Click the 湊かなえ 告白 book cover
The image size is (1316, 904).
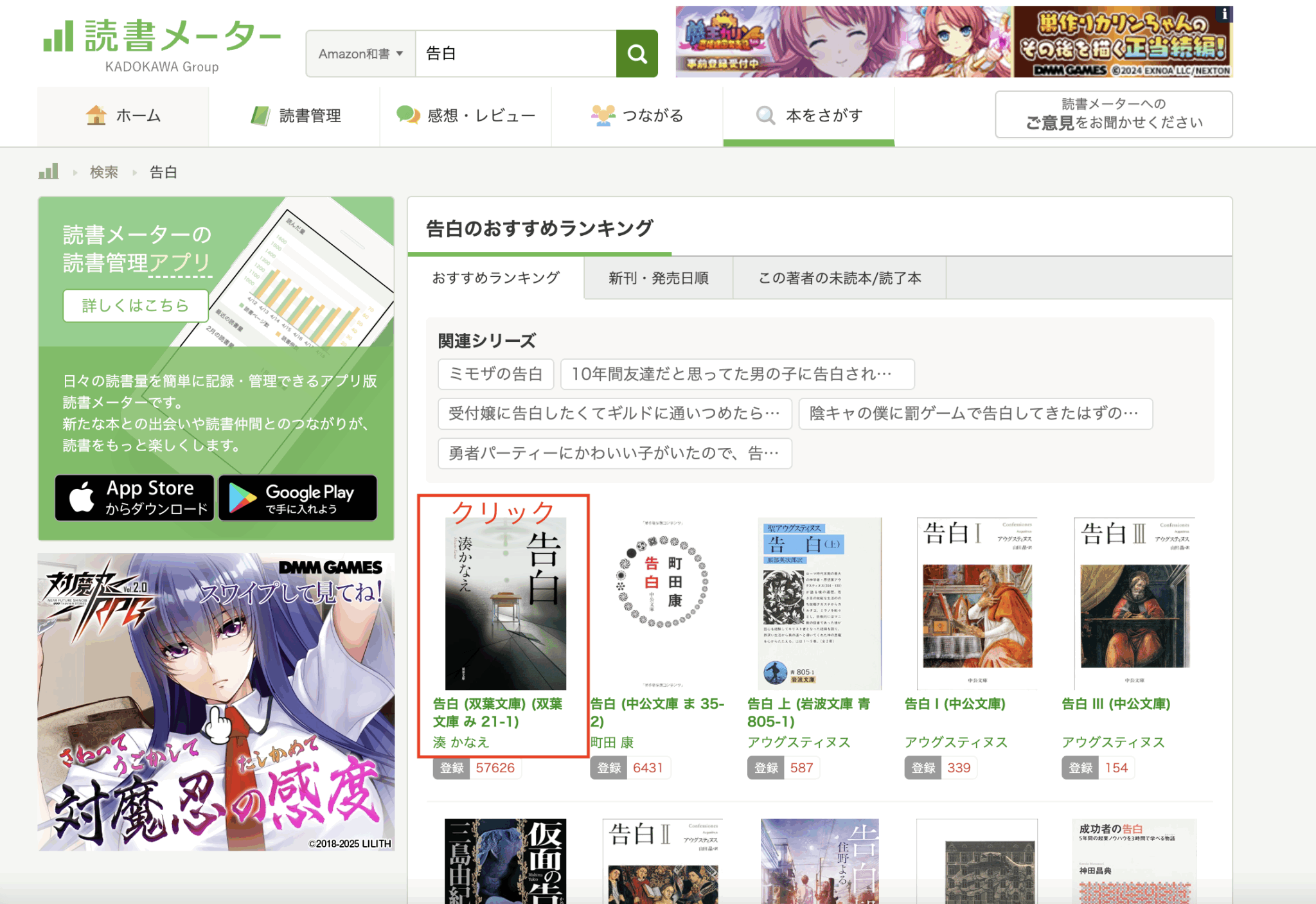coord(505,603)
